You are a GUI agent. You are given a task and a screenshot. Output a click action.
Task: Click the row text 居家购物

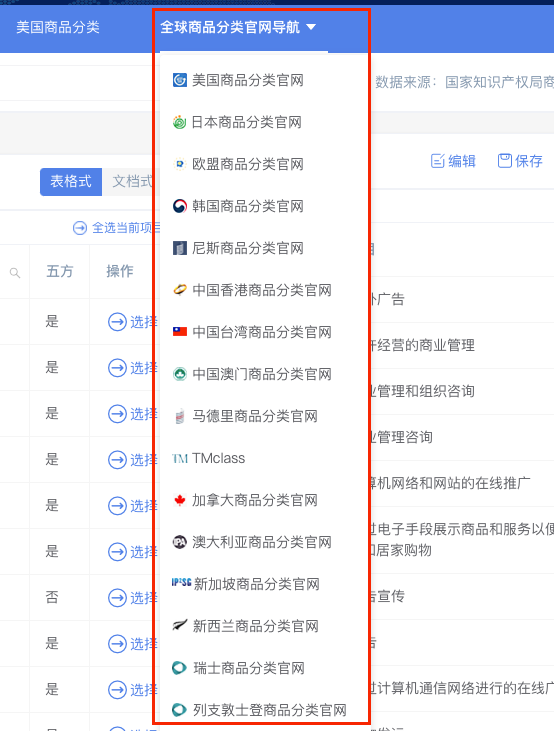coord(402,550)
